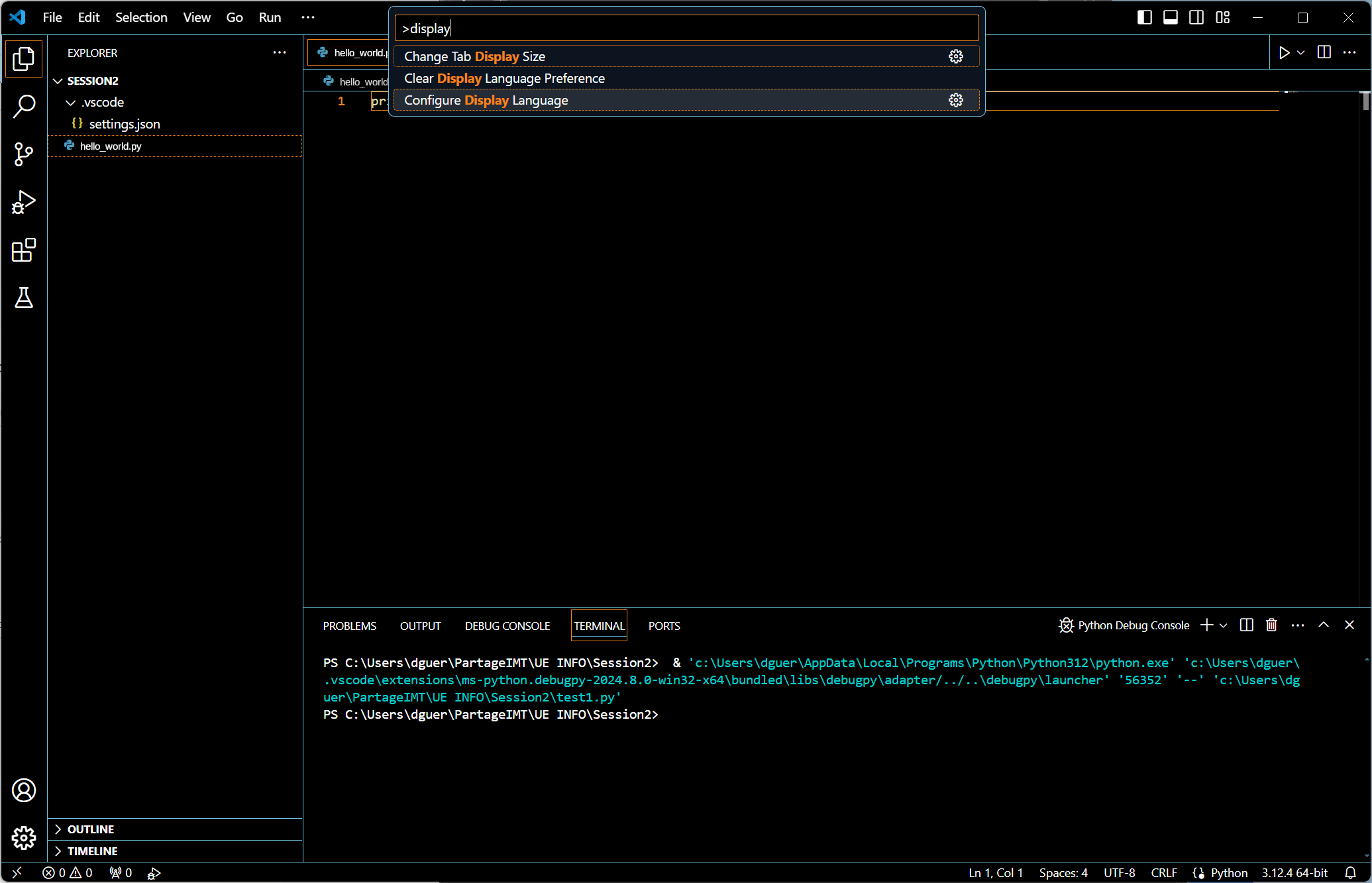The width and height of the screenshot is (1372, 883).
Task: Click the notifications bell in status bar
Action: click(1350, 873)
